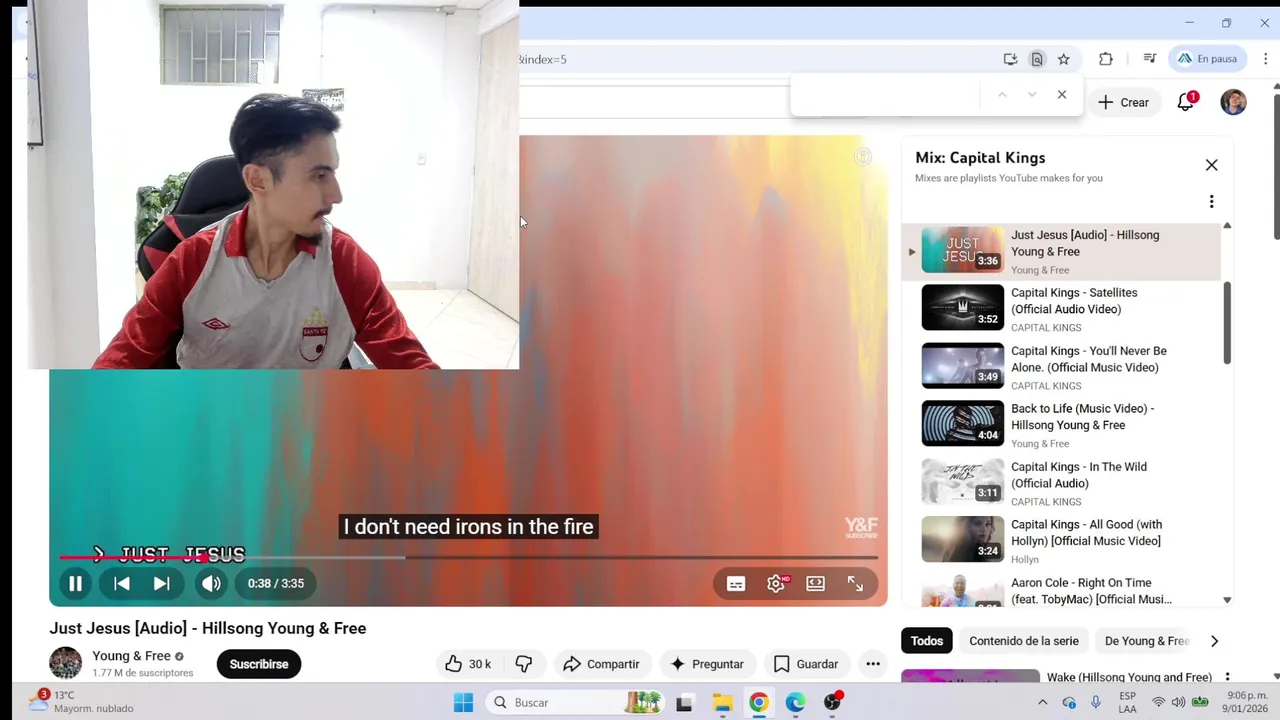Image resolution: width=1280 pixels, height=720 pixels.
Task: Mute the video player volume
Action: pos(211,584)
